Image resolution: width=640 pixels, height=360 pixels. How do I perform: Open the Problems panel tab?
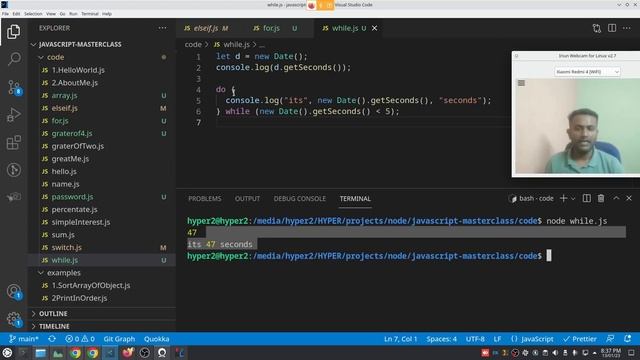click(204, 199)
